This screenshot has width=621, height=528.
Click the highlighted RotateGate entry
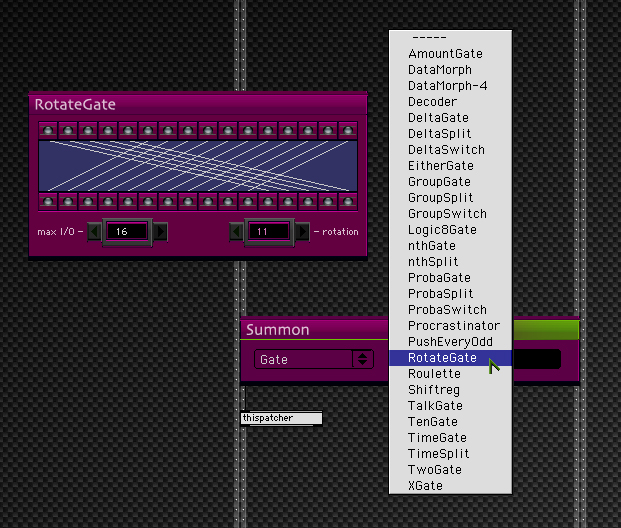[450, 358]
